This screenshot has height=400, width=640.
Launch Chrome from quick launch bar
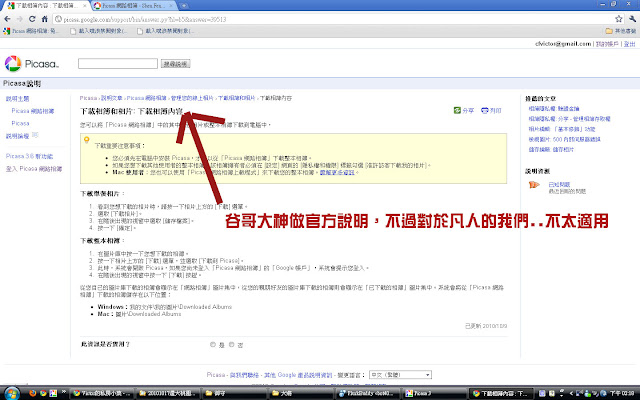pos(43,393)
